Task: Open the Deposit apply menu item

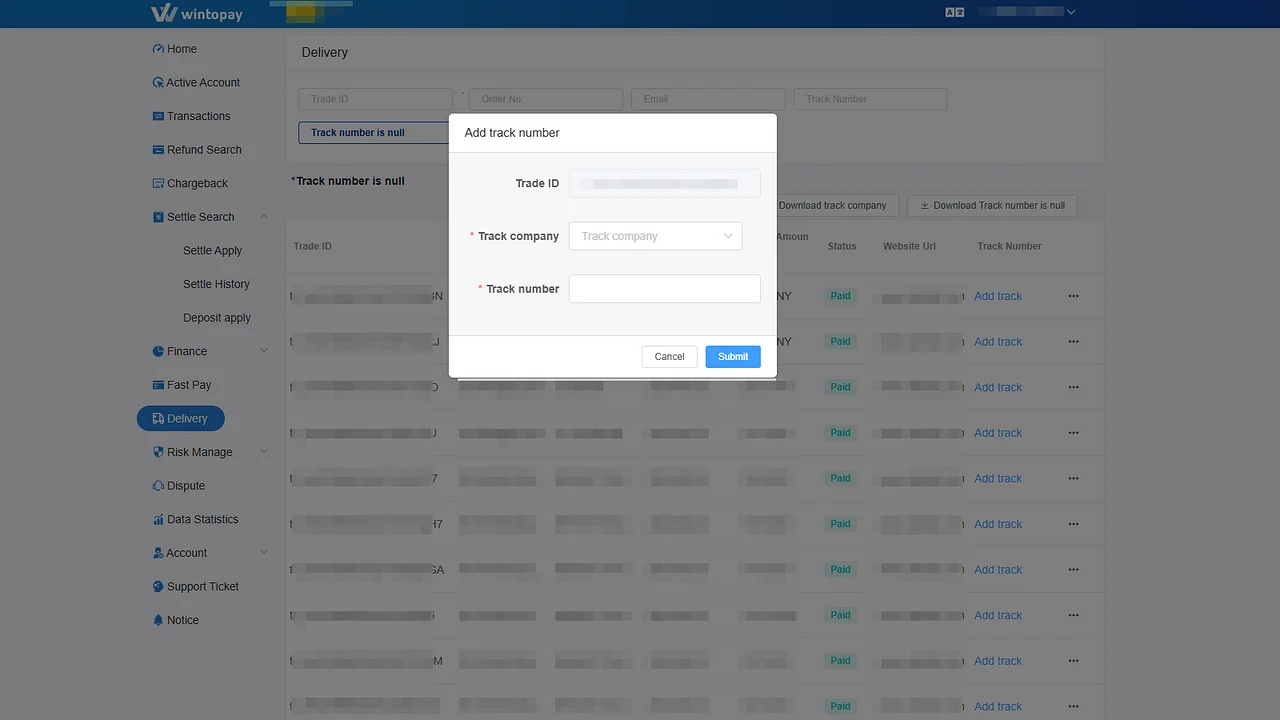Action: point(217,317)
